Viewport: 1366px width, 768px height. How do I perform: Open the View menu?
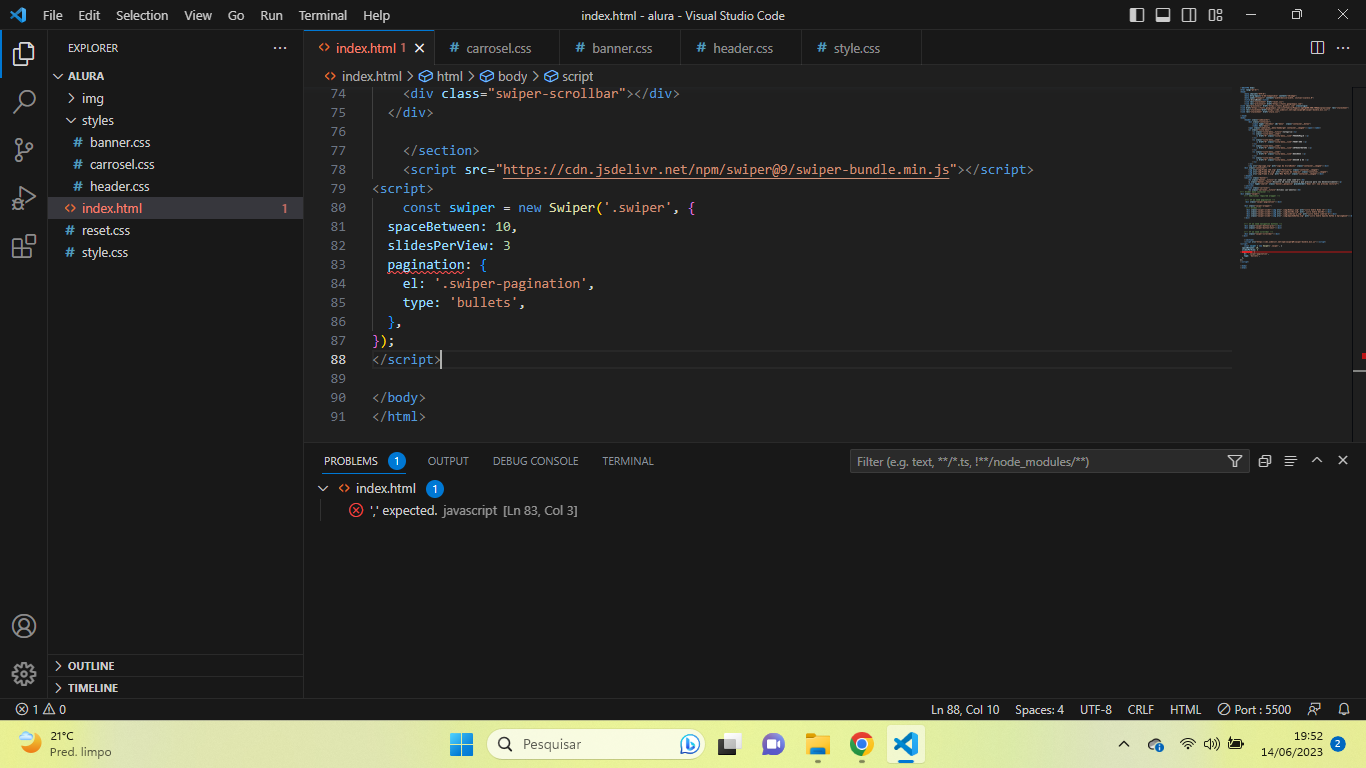coord(198,15)
